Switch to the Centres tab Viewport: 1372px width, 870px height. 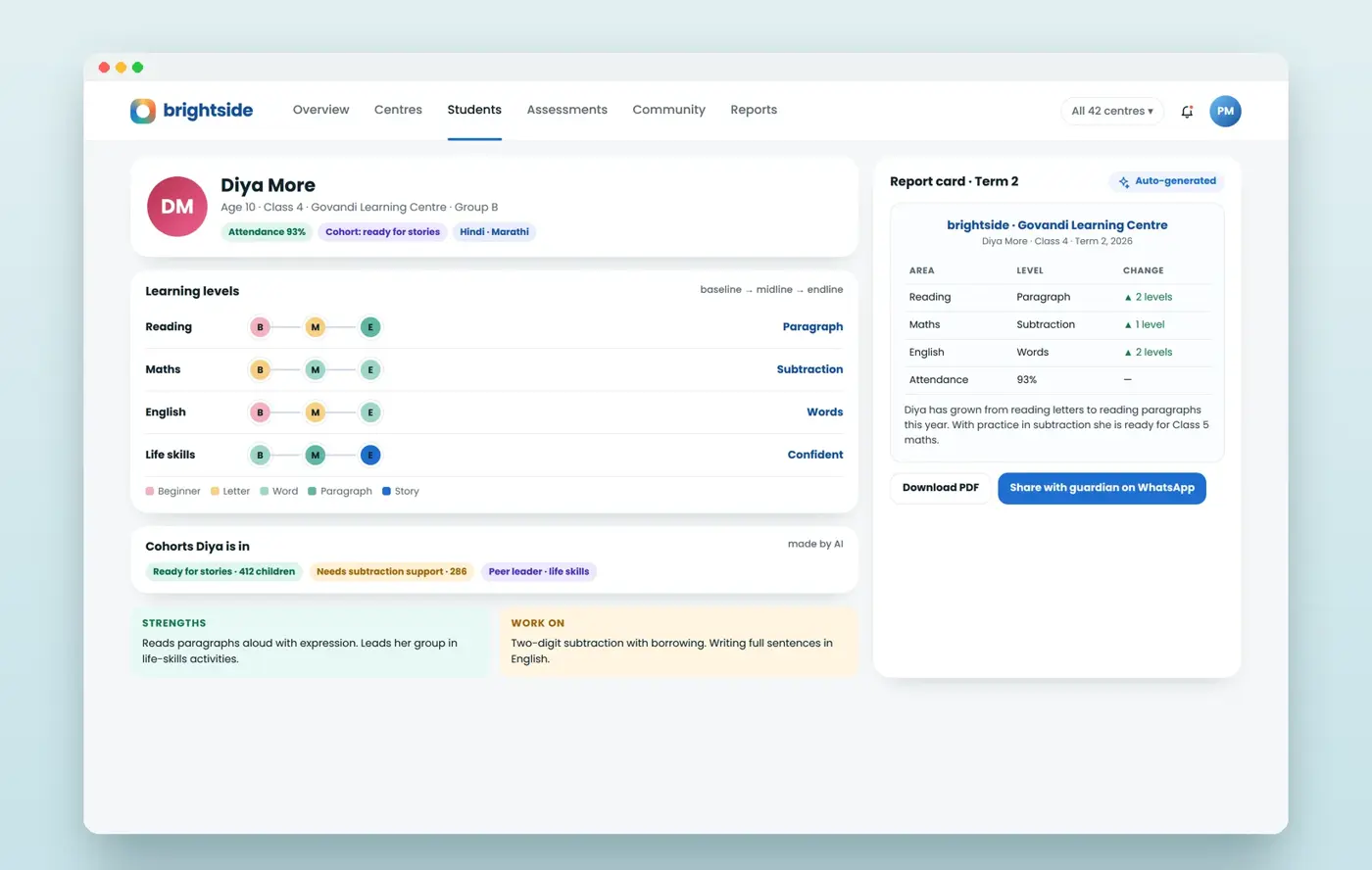(398, 110)
